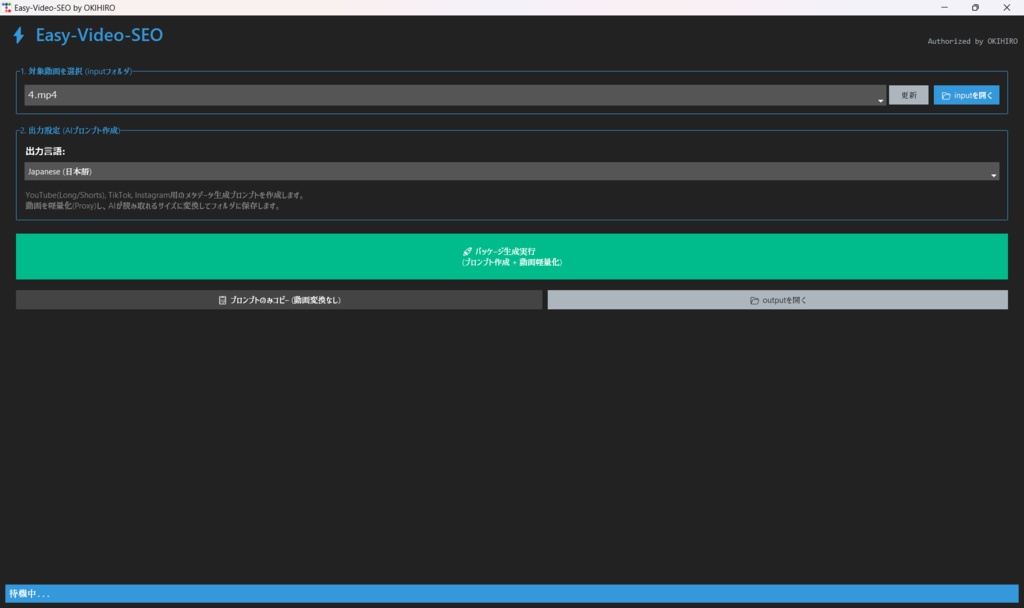This screenshot has width=1024, height=608.
Task: Click the 更新 refresh button
Action: click(x=908, y=95)
